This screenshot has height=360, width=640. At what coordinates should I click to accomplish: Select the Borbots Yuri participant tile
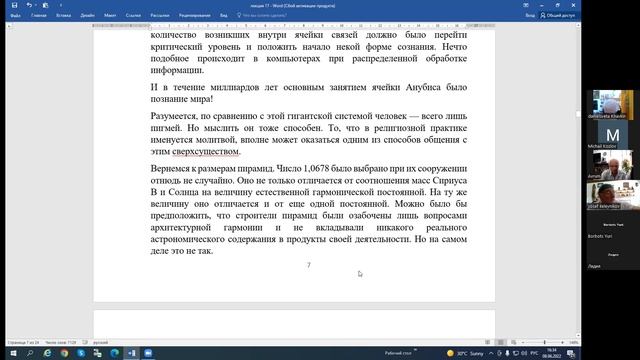pyautogui.click(x=613, y=225)
